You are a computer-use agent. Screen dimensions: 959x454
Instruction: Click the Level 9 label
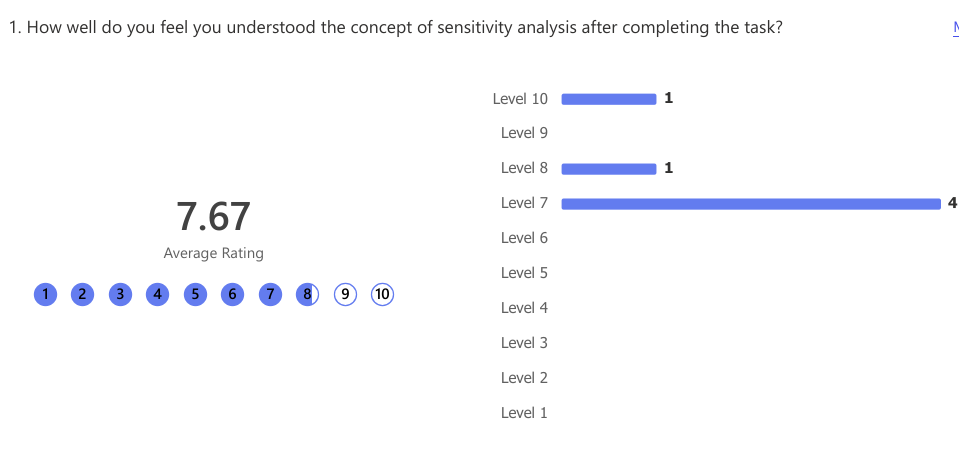point(524,133)
